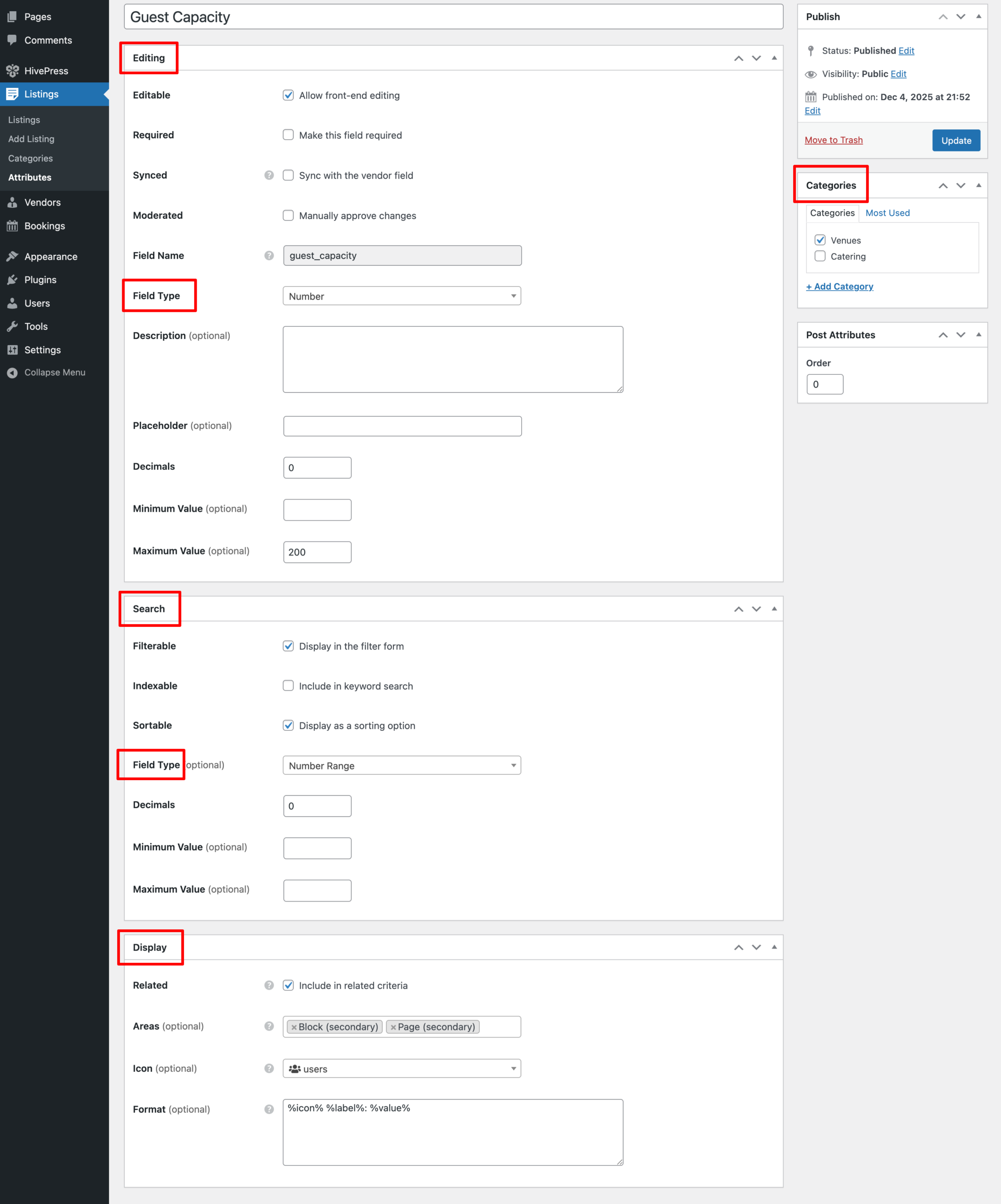1001x1204 pixels.
Task: Enable Make this field required
Action: 288,135
